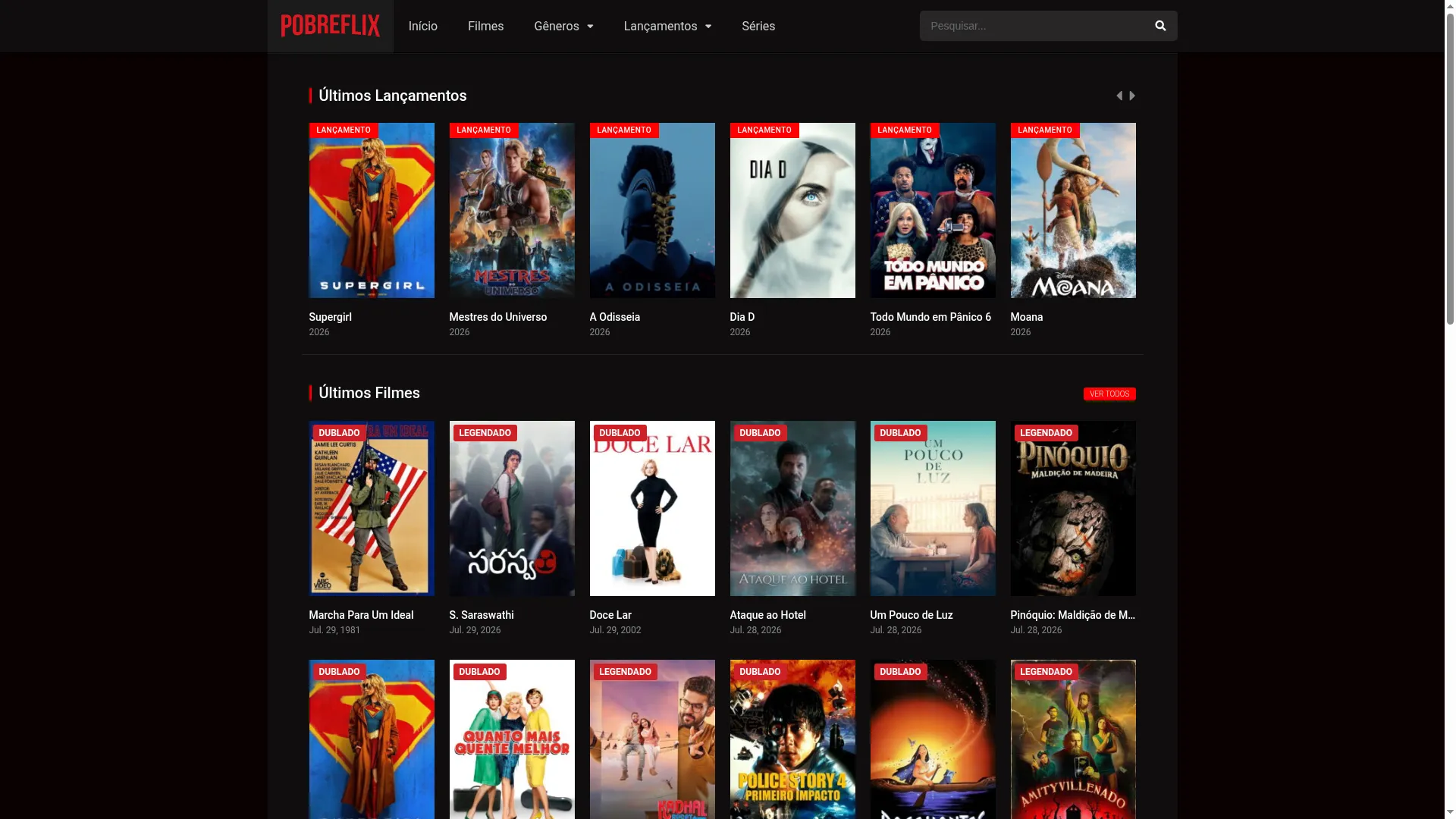Click the Um Pouco de Luz title
This screenshot has width=1456, height=819.
coord(911,615)
